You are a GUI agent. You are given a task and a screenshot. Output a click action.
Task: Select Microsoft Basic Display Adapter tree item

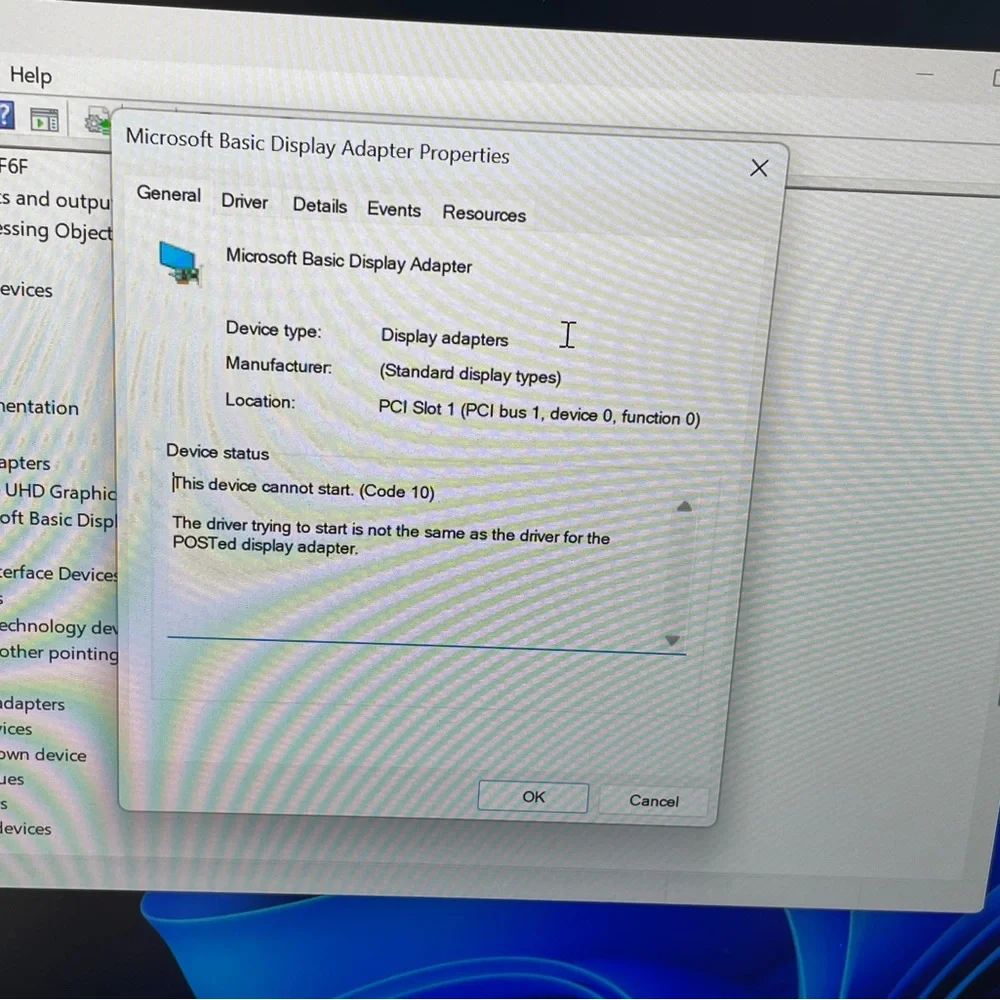57,519
